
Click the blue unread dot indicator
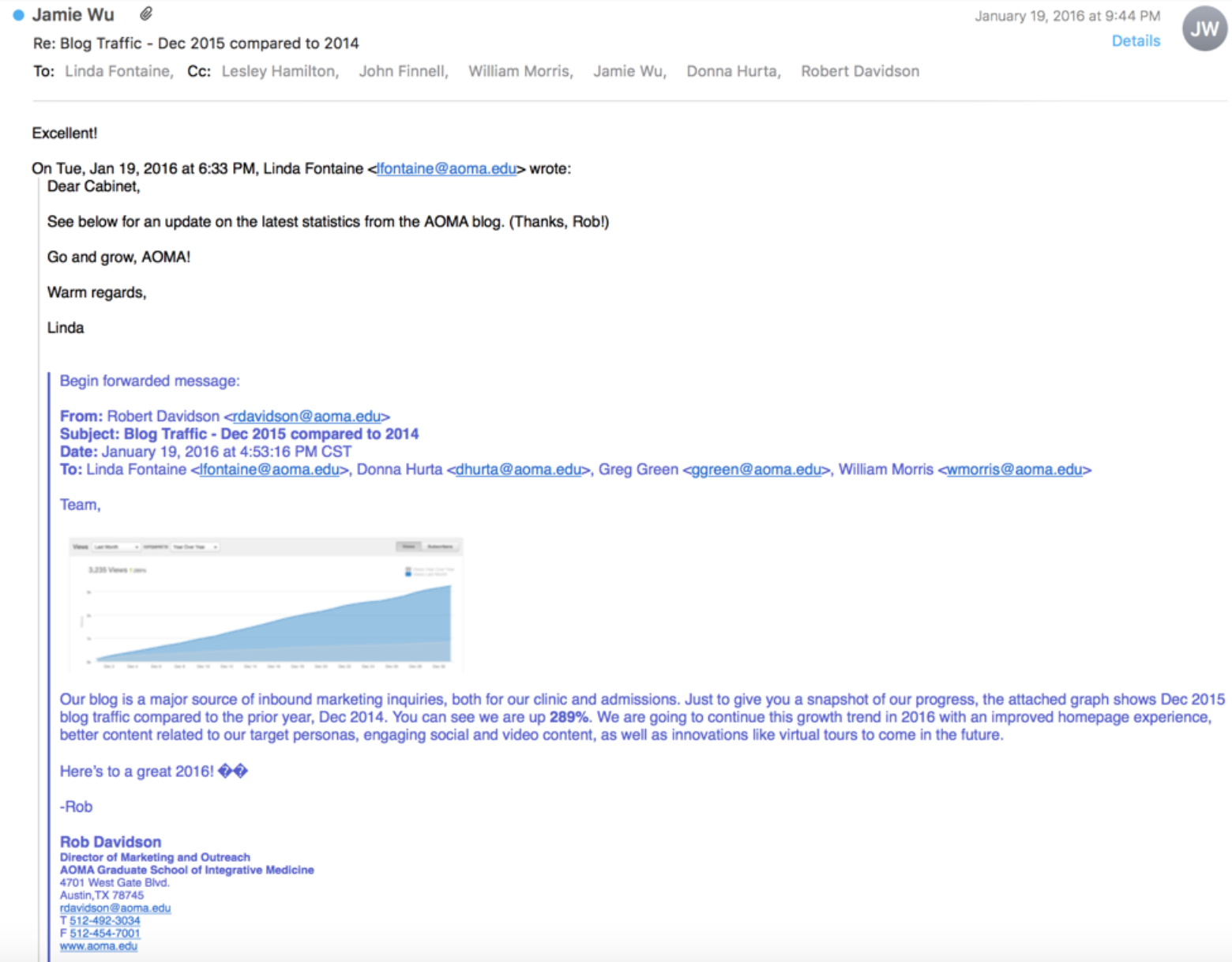point(18,15)
